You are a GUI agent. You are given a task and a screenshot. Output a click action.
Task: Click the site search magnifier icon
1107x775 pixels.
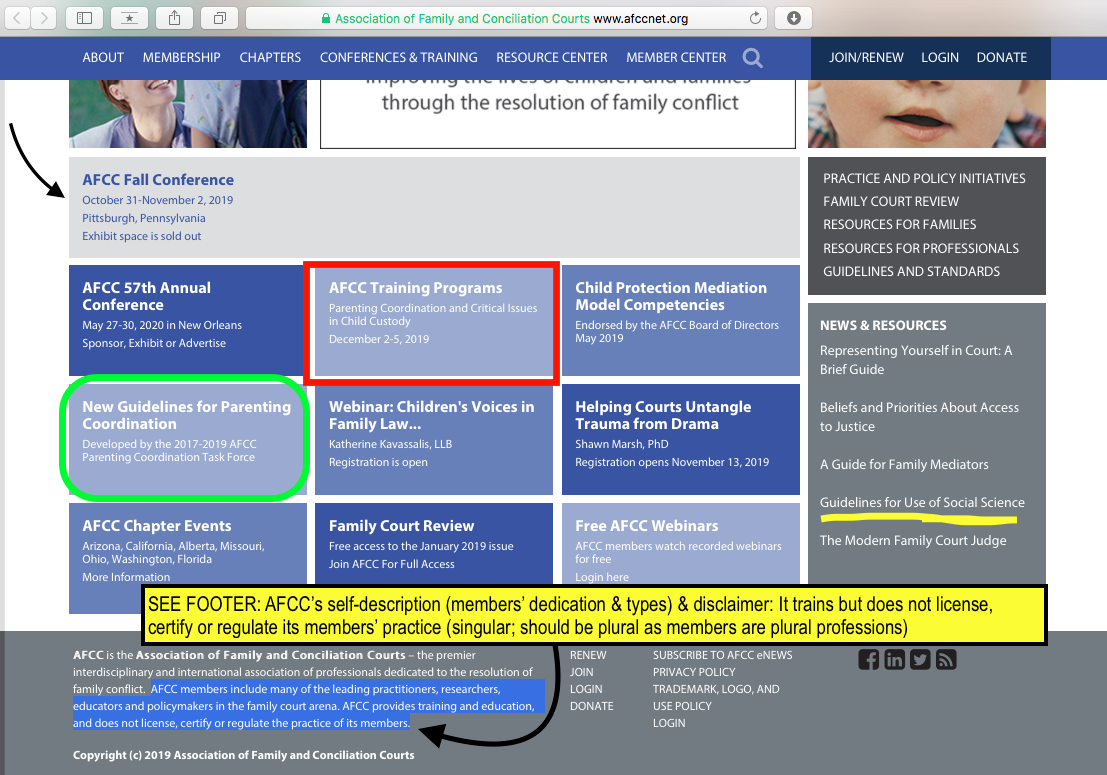point(752,58)
